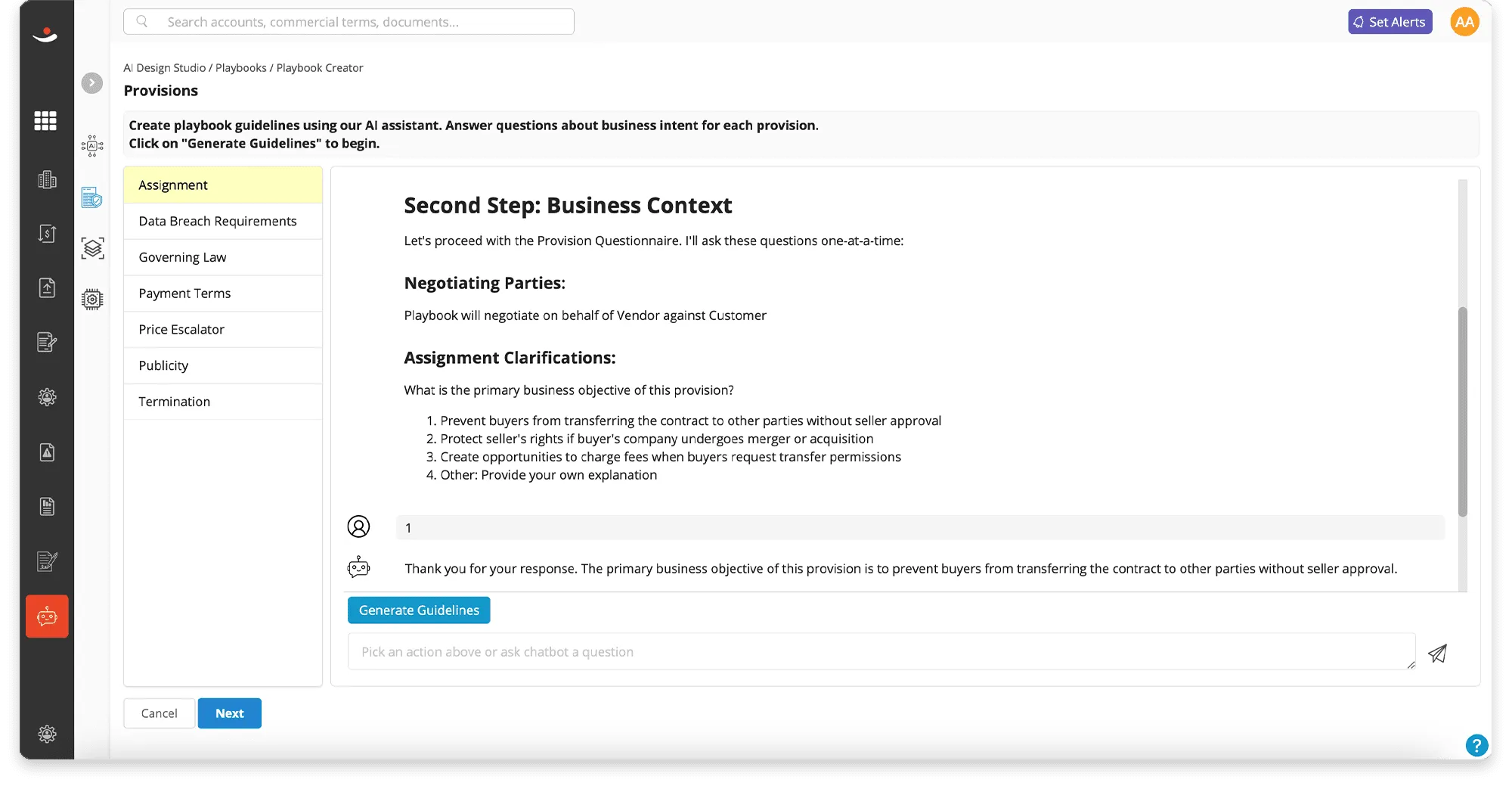Switch to the Termination provision
This screenshot has height=795, width=1512.
click(175, 401)
